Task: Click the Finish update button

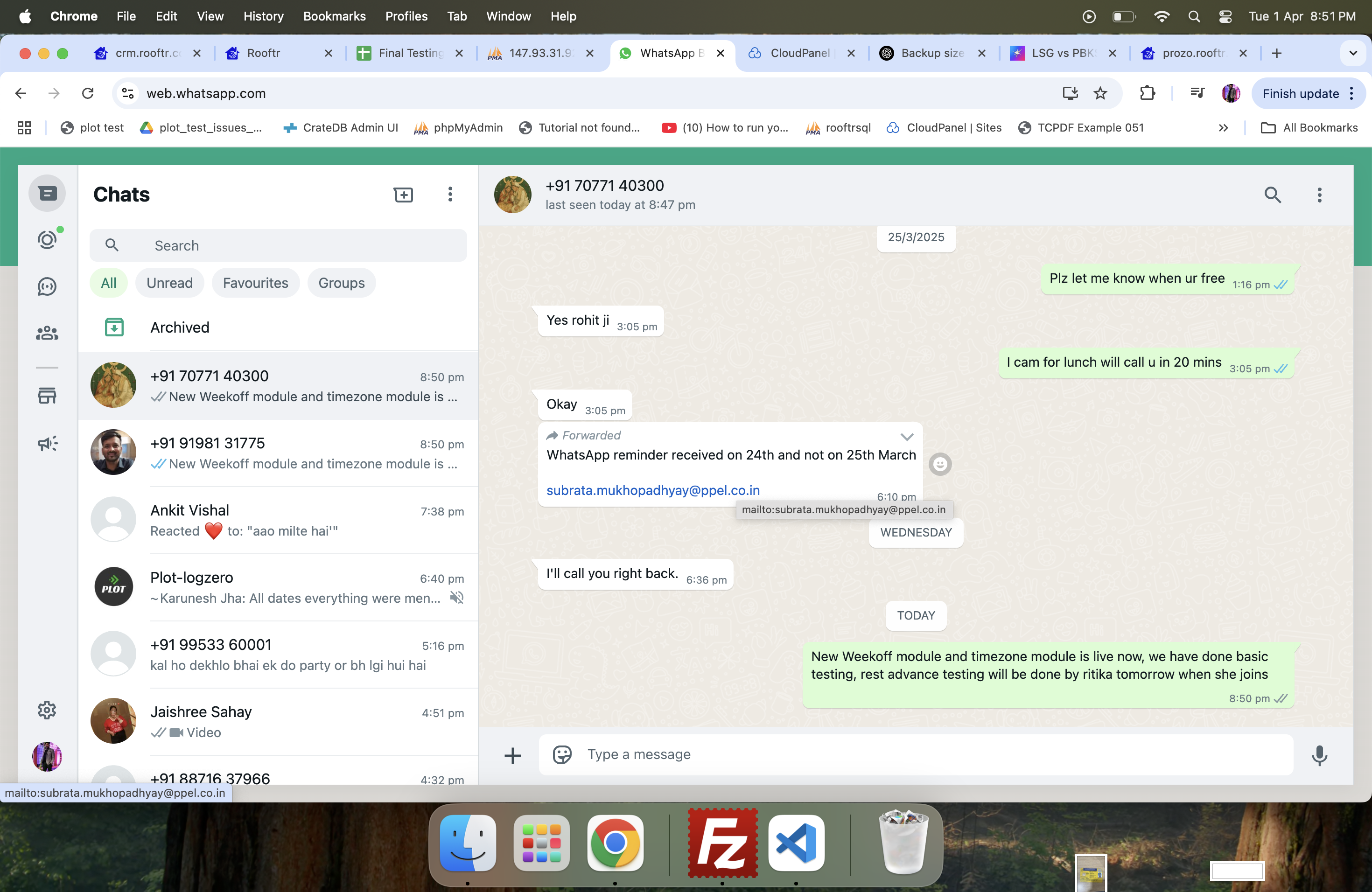Action: coord(1300,93)
